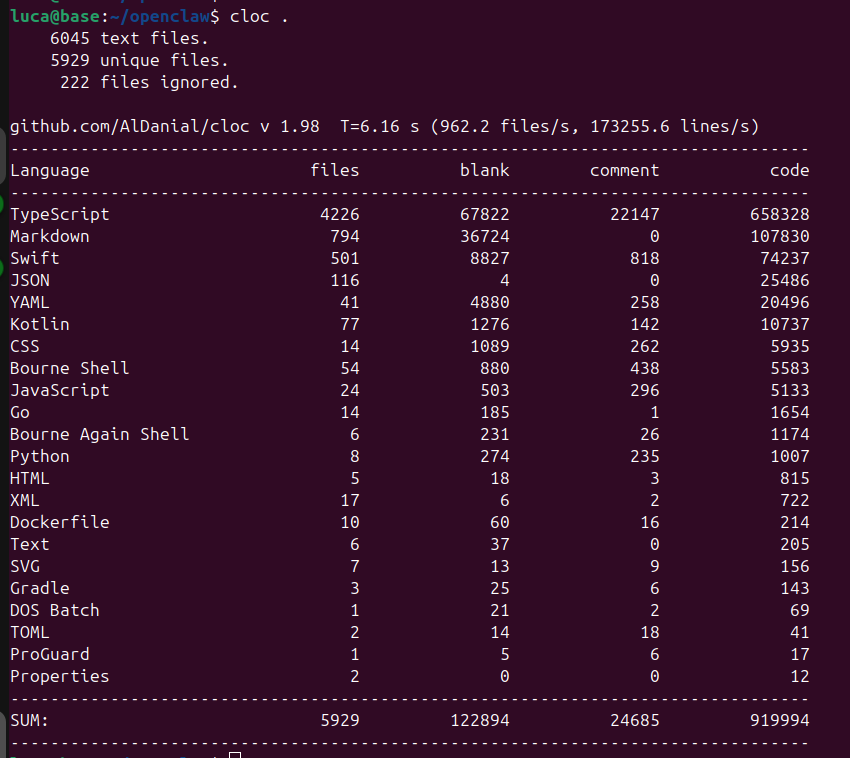Click Dockerfile code count 214

tap(795, 522)
